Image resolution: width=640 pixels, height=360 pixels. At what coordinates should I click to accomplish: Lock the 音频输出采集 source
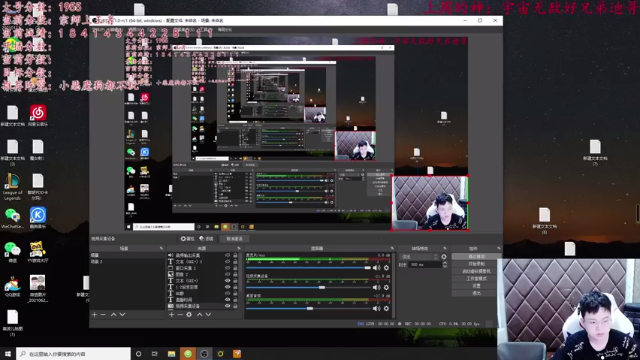click(235, 255)
